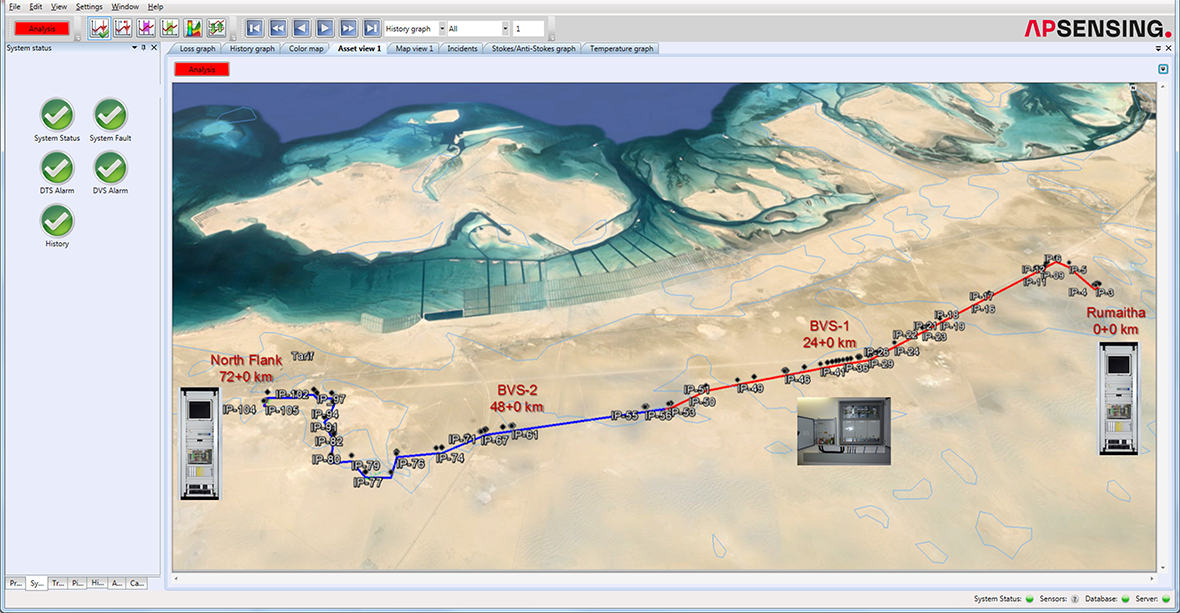The width and height of the screenshot is (1180, 613).
Task: Pin the System status panel
Action: pyautogui.click(x=144, y=47)
